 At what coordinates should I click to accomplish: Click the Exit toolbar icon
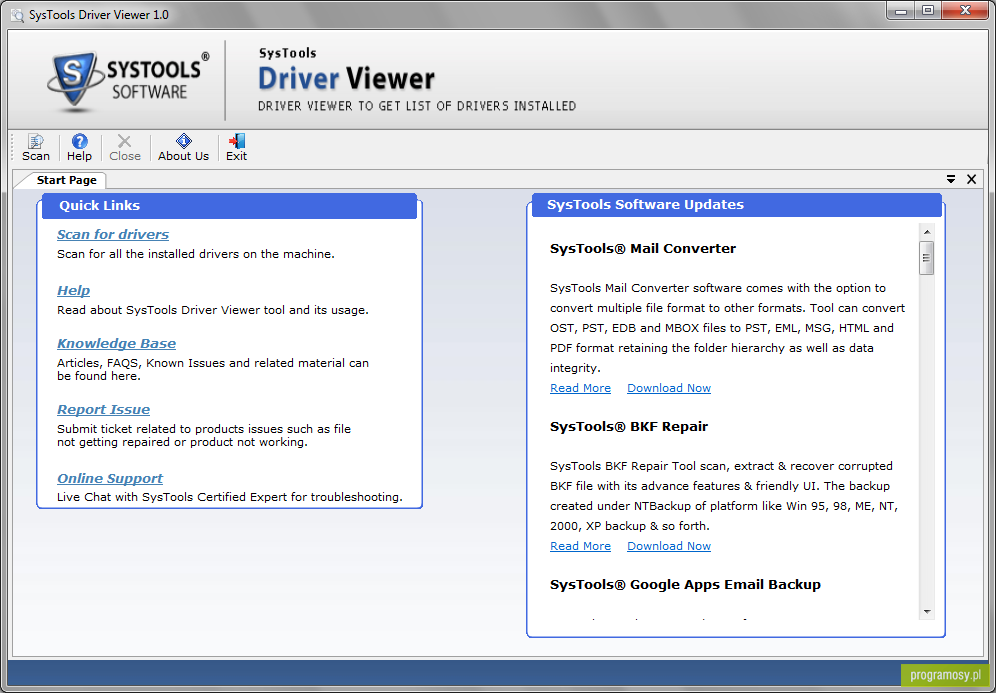click(236, 147)
